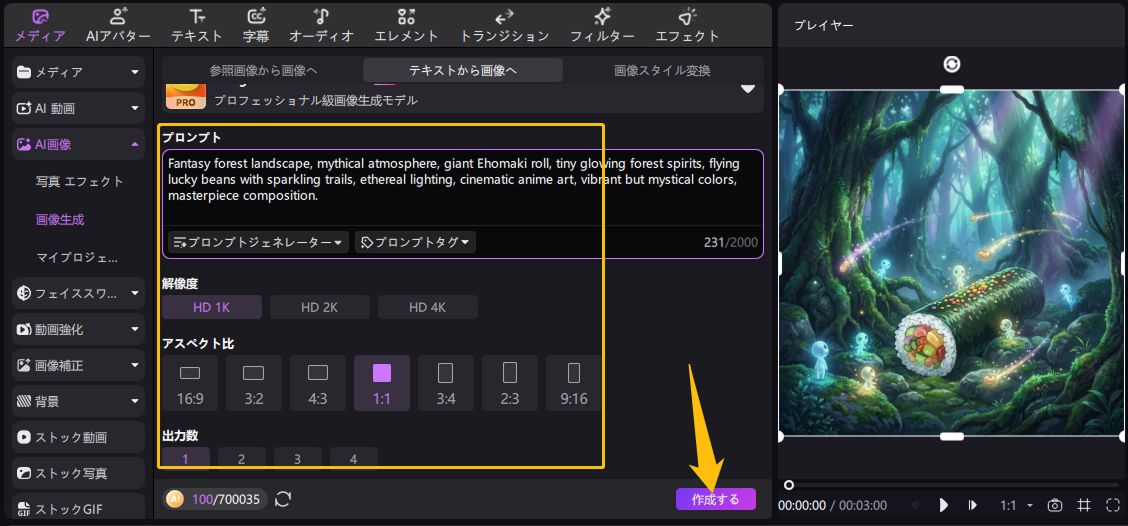The width and height of the screenshot is (1128, 526).
Task: Play the preview video
Action: (944, 505)
